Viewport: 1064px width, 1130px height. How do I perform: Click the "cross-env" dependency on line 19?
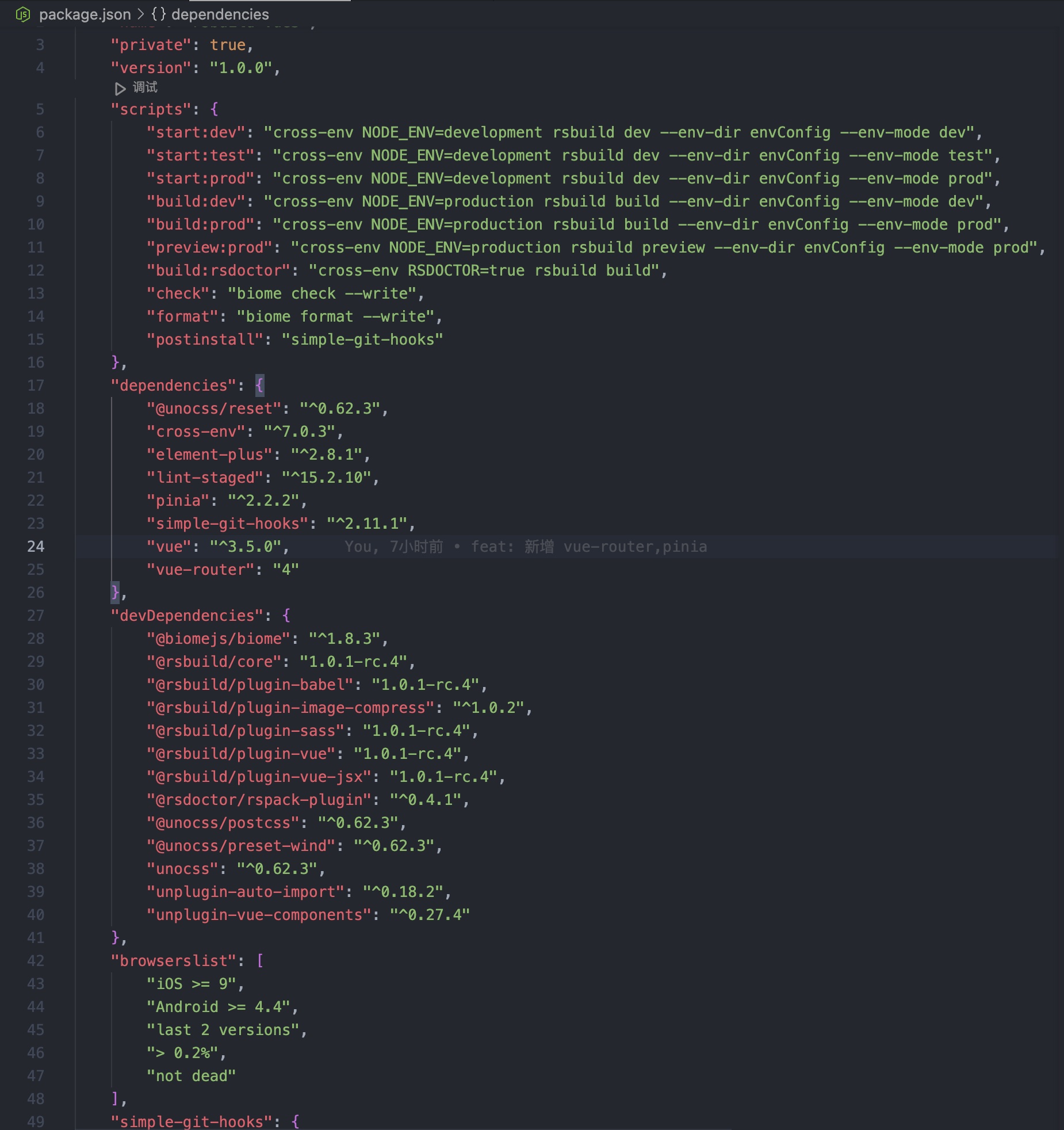tap(196, 432)
